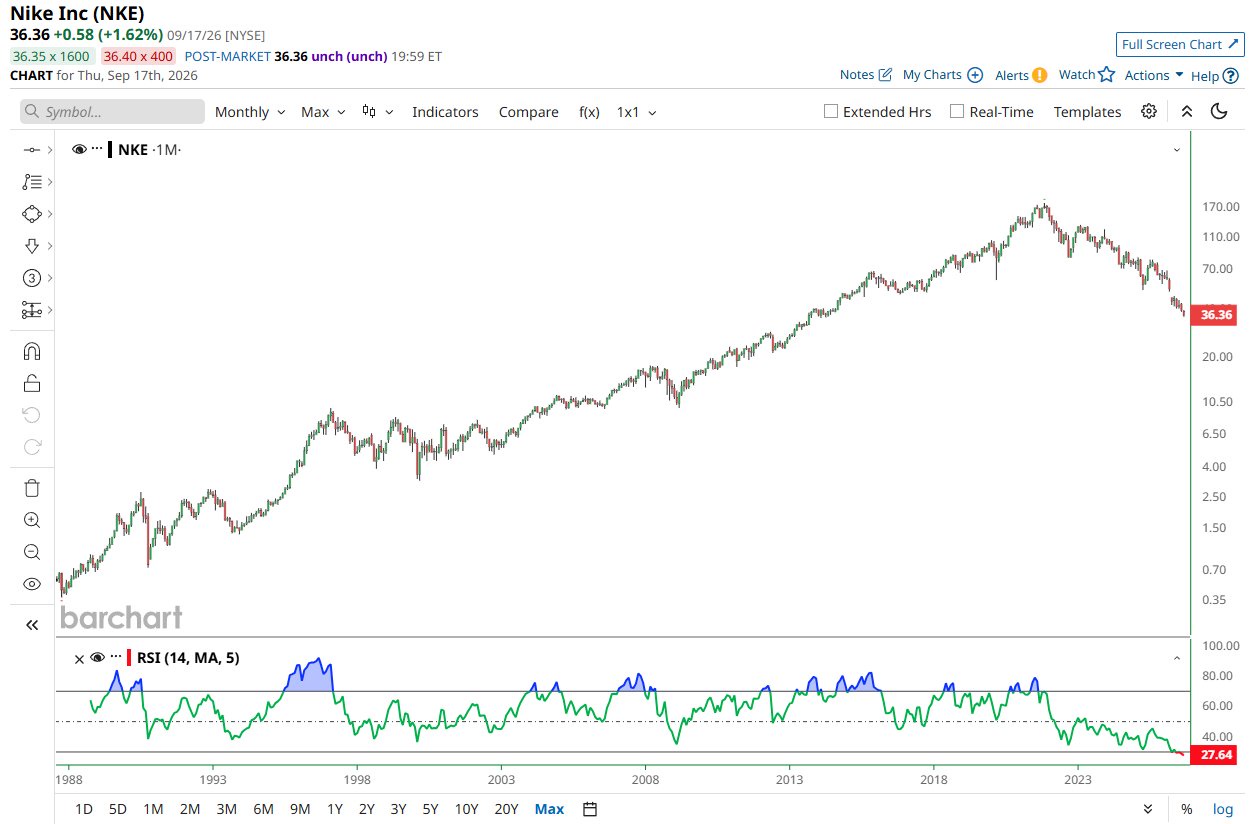Select the 2Y range button
The width and height of the screenshot is (1253, 824).
[367, 809]
